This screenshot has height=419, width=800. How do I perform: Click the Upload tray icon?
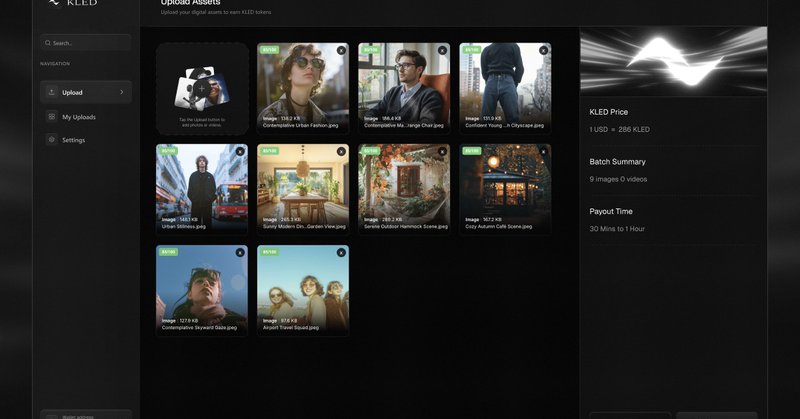52,92
